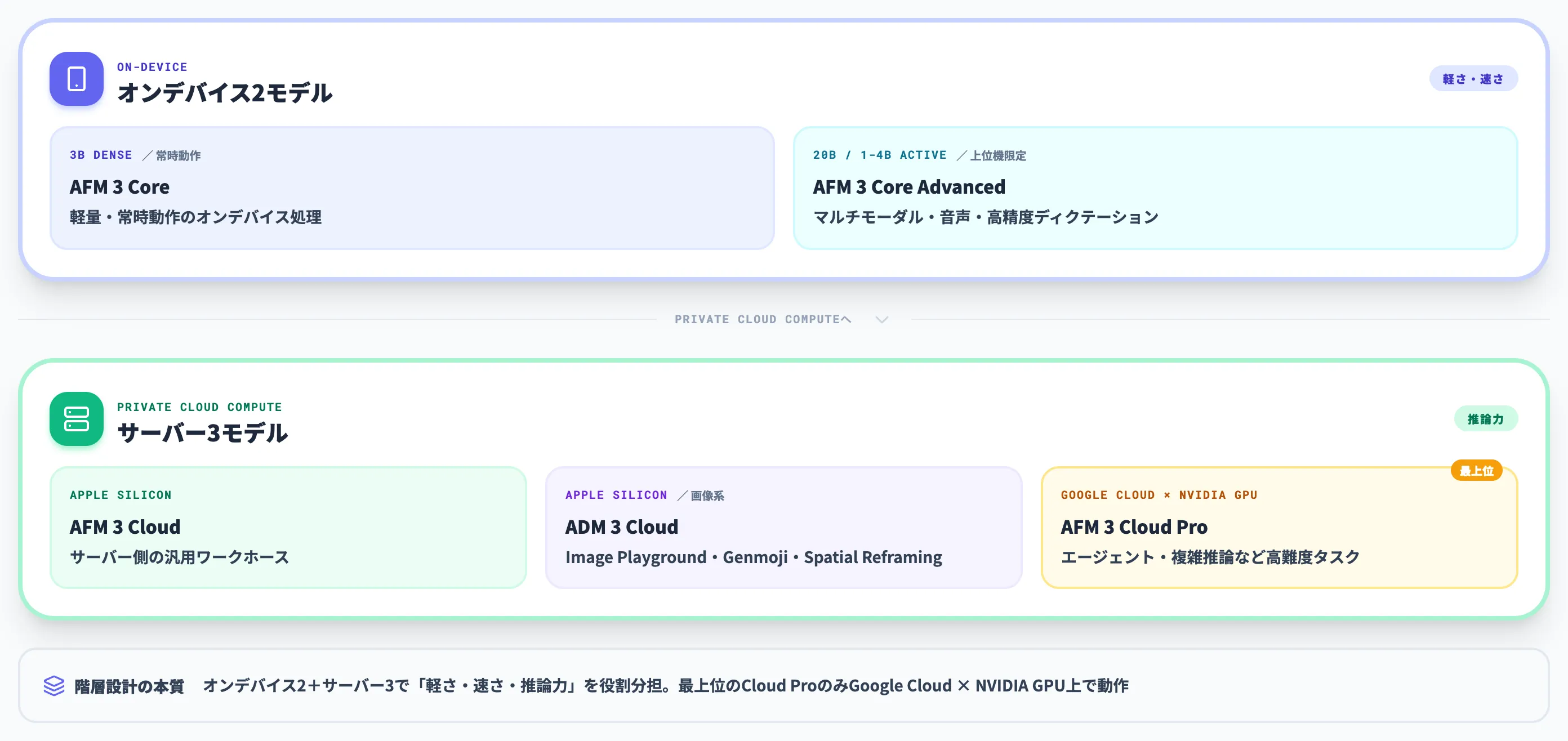This screenshot has height=741, width=1568.
Task: Click the 20B / 1-4B ACTIVE tag
Action: [x=880, y=155]
